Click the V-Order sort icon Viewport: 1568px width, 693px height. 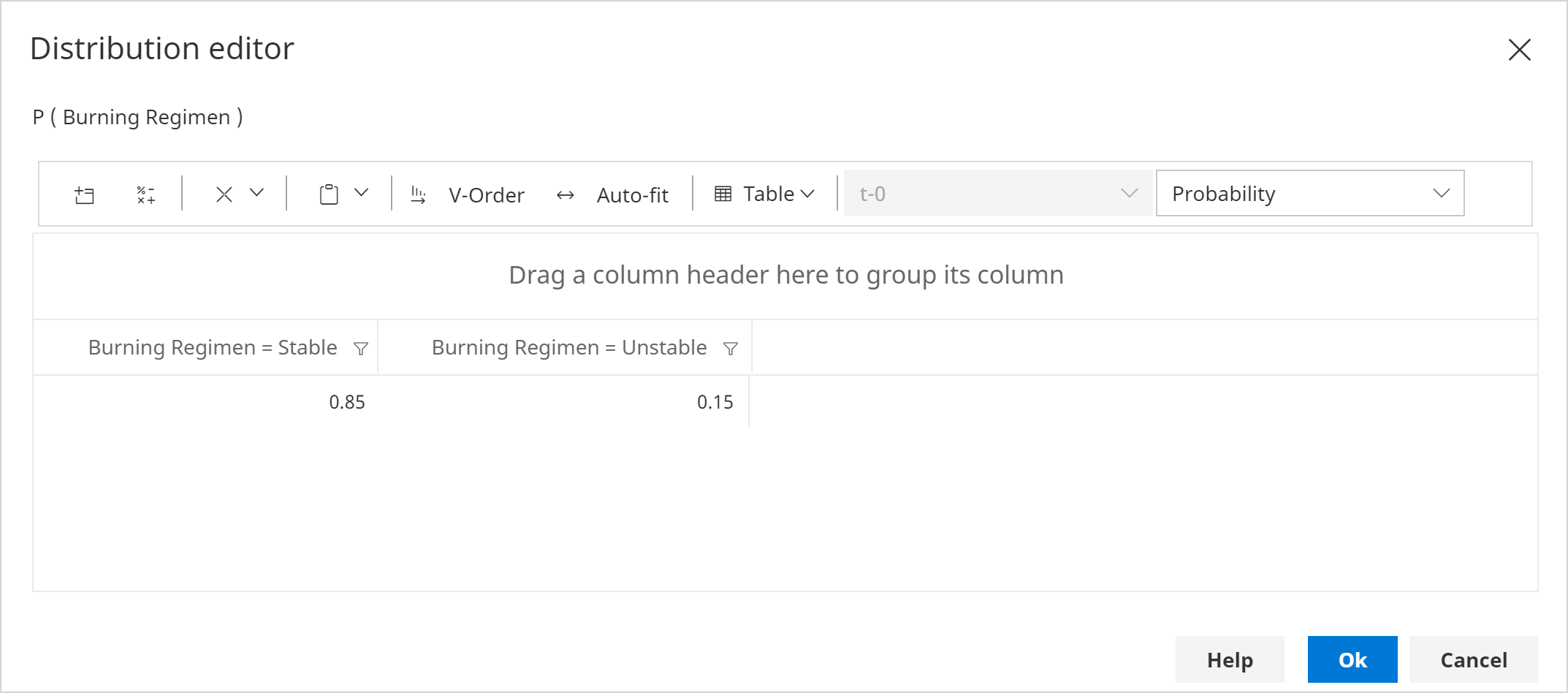point(419,194)
